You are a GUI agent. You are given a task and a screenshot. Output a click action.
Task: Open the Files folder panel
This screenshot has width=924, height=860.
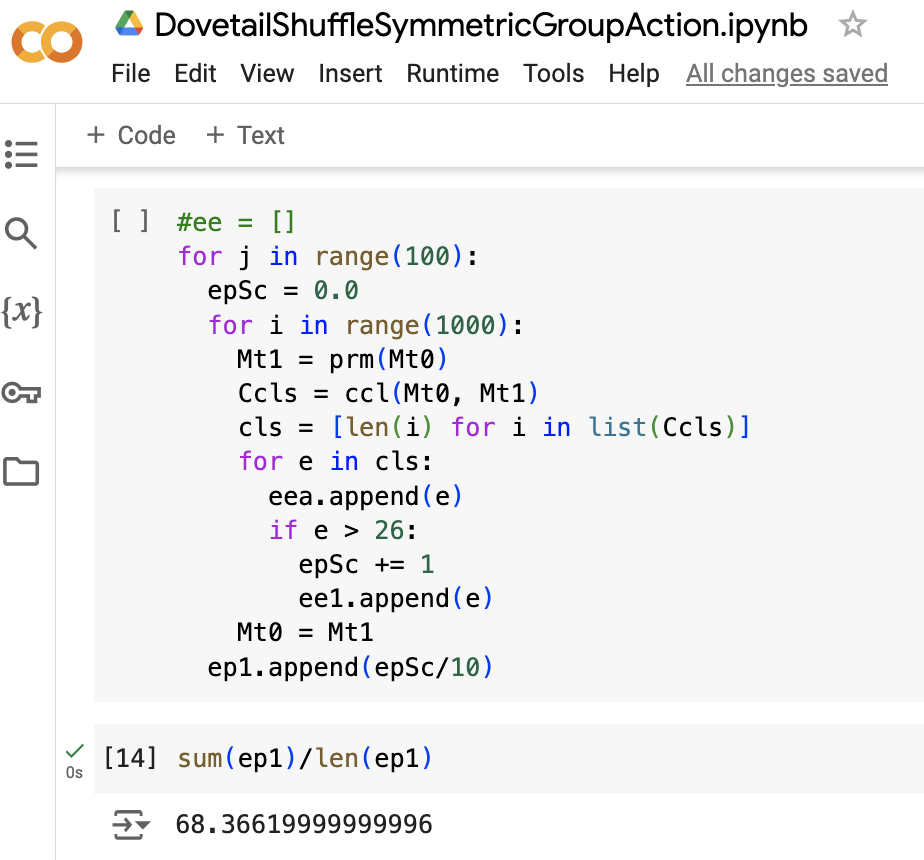[x=21, y=472]
